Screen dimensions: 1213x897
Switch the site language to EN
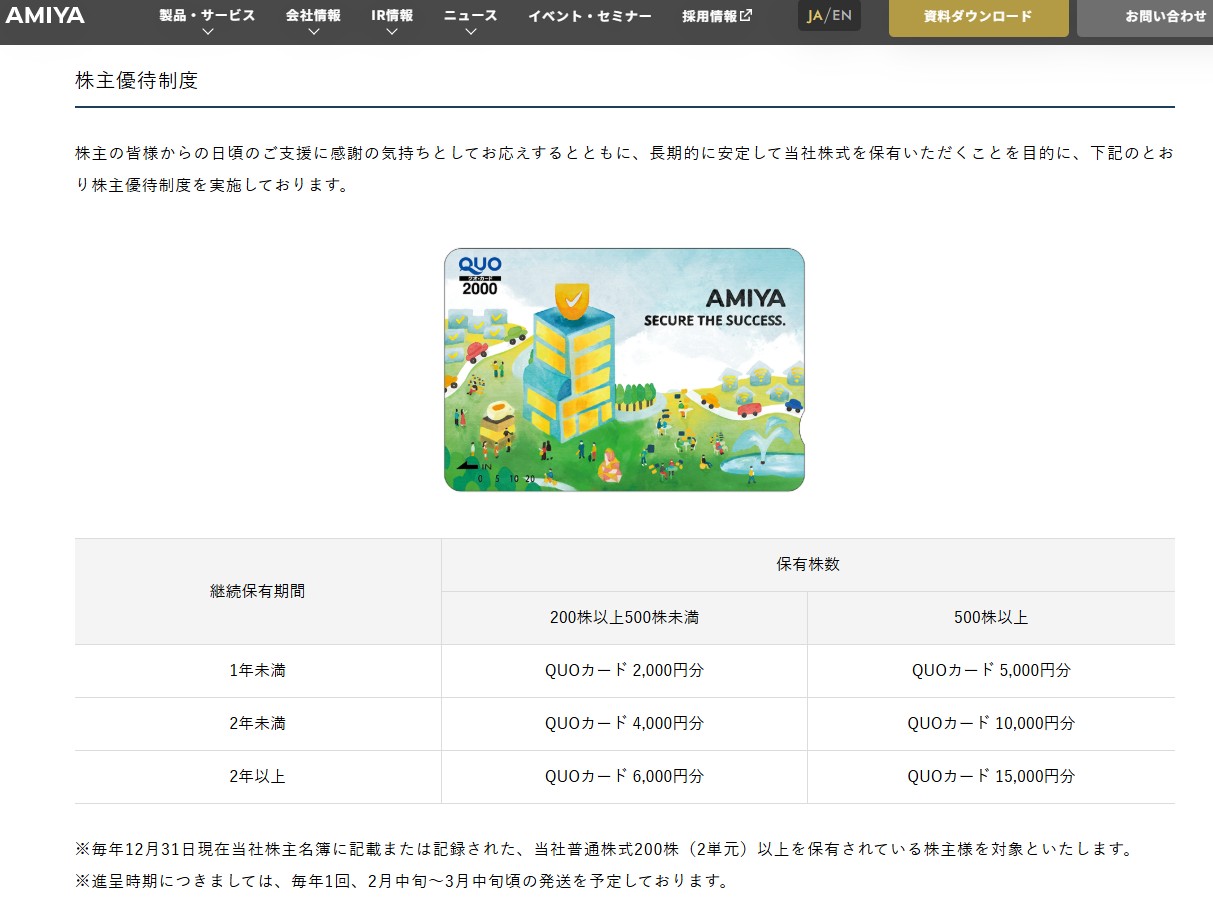point(842,15)
